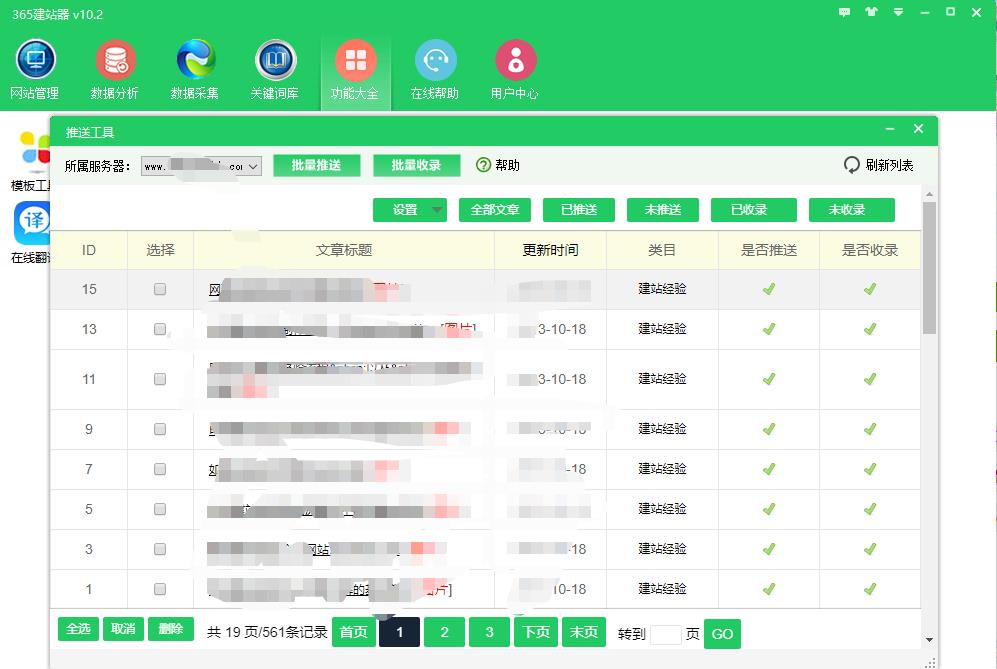The height and width of the screenshot is (669, 997).
Task: Tick the checkbox for article ID 11
Action: tap(160, 379)
